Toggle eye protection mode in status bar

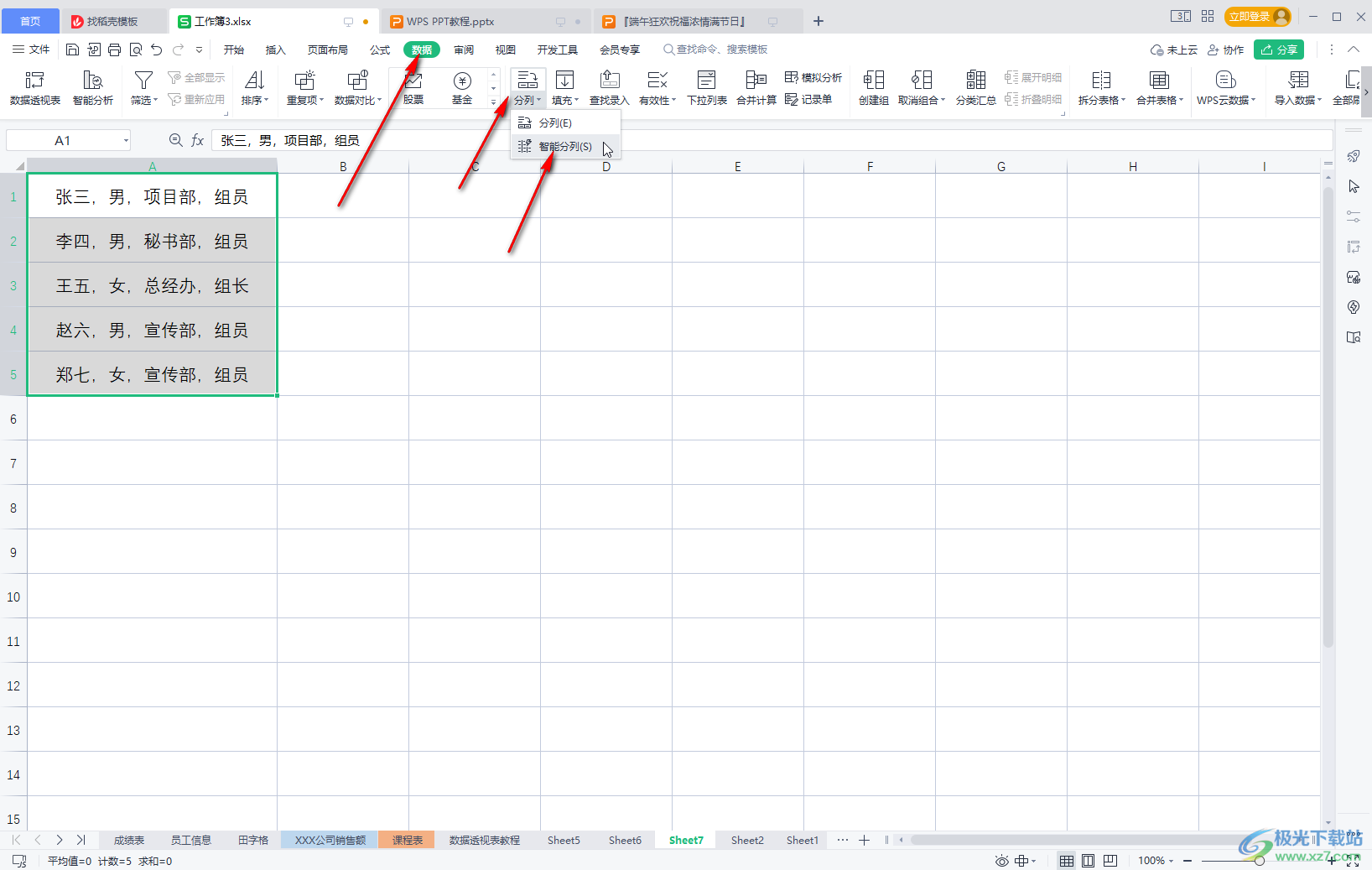tap(1001, 861)
